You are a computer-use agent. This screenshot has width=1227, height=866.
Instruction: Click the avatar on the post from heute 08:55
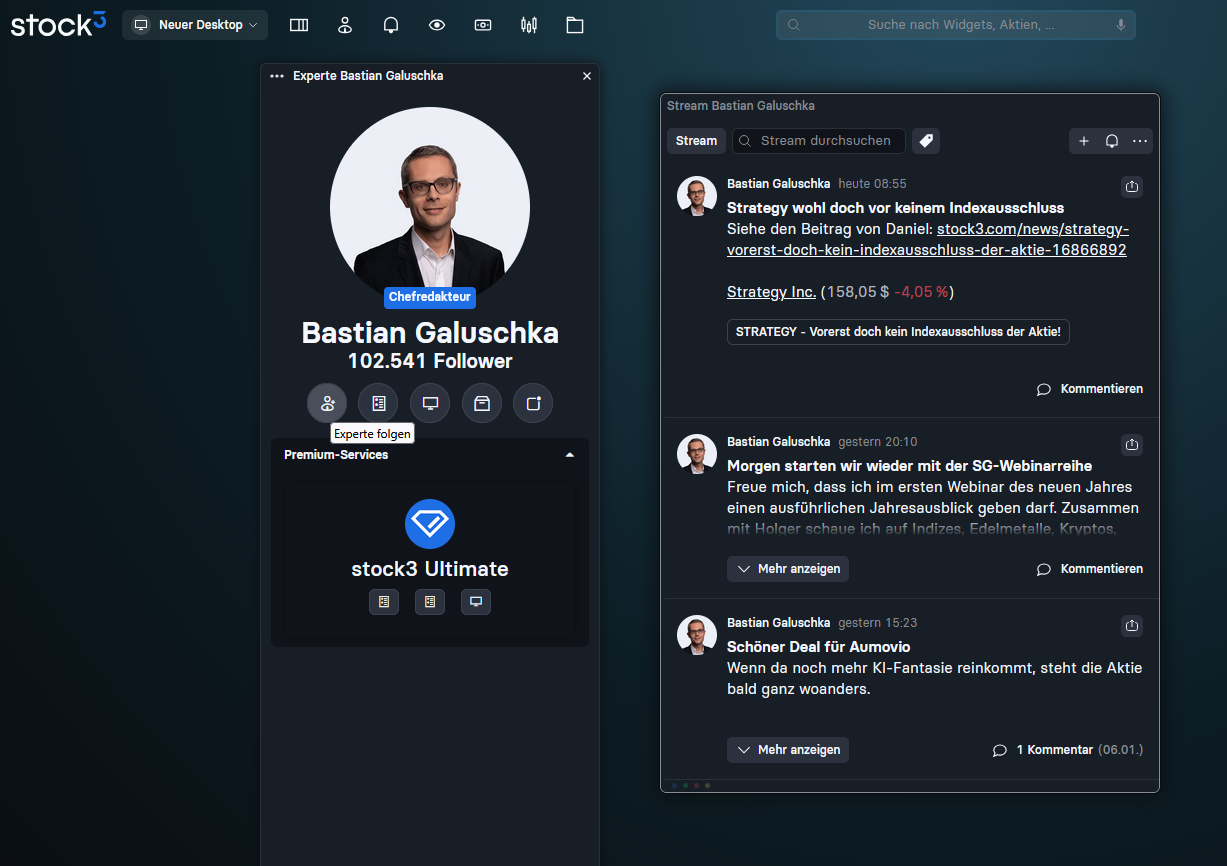pyautogui.click(x=697, y=196)
